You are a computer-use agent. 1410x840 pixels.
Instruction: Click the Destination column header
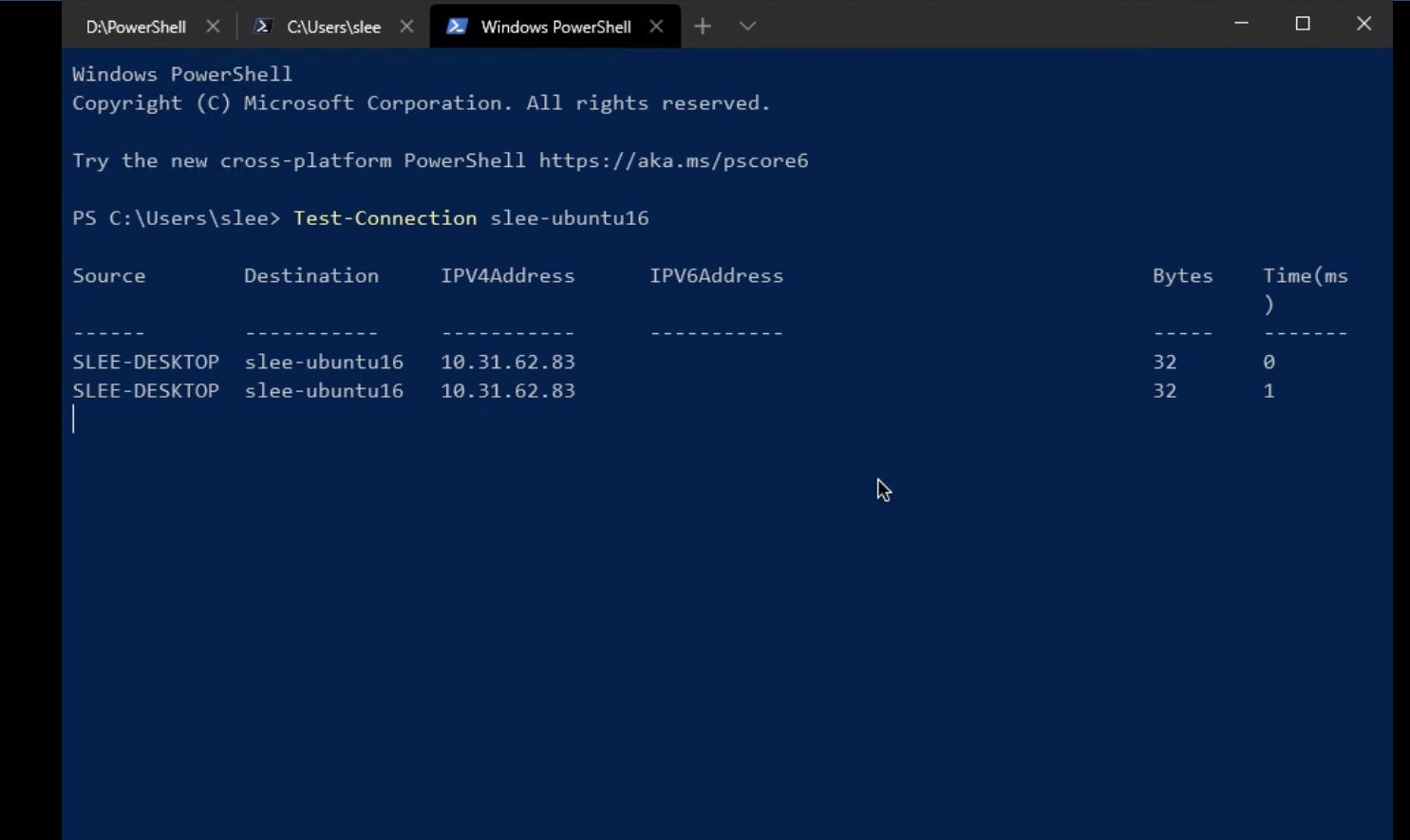(x=311, y=276)
